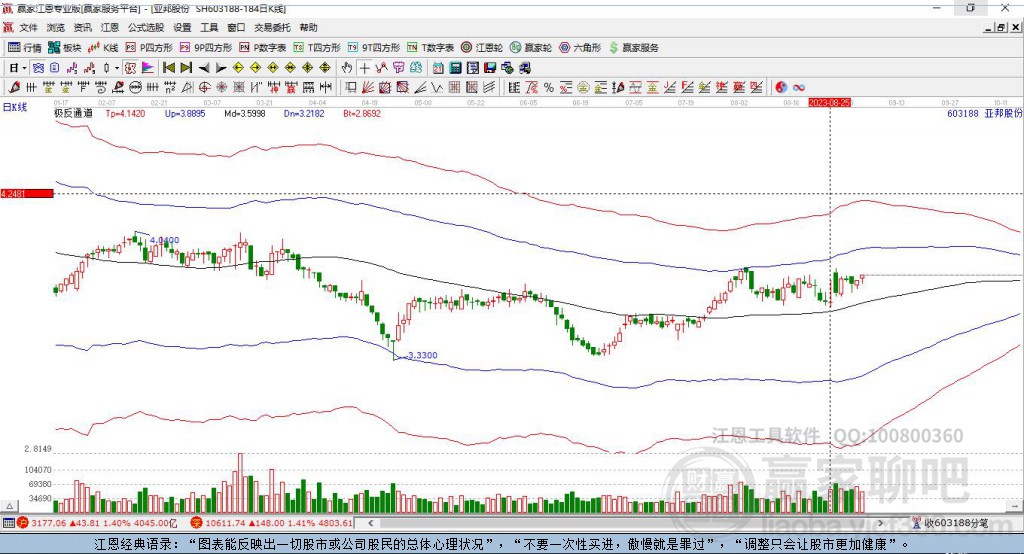
Task: Open the 窗口 menu
Action: (236, 27)
